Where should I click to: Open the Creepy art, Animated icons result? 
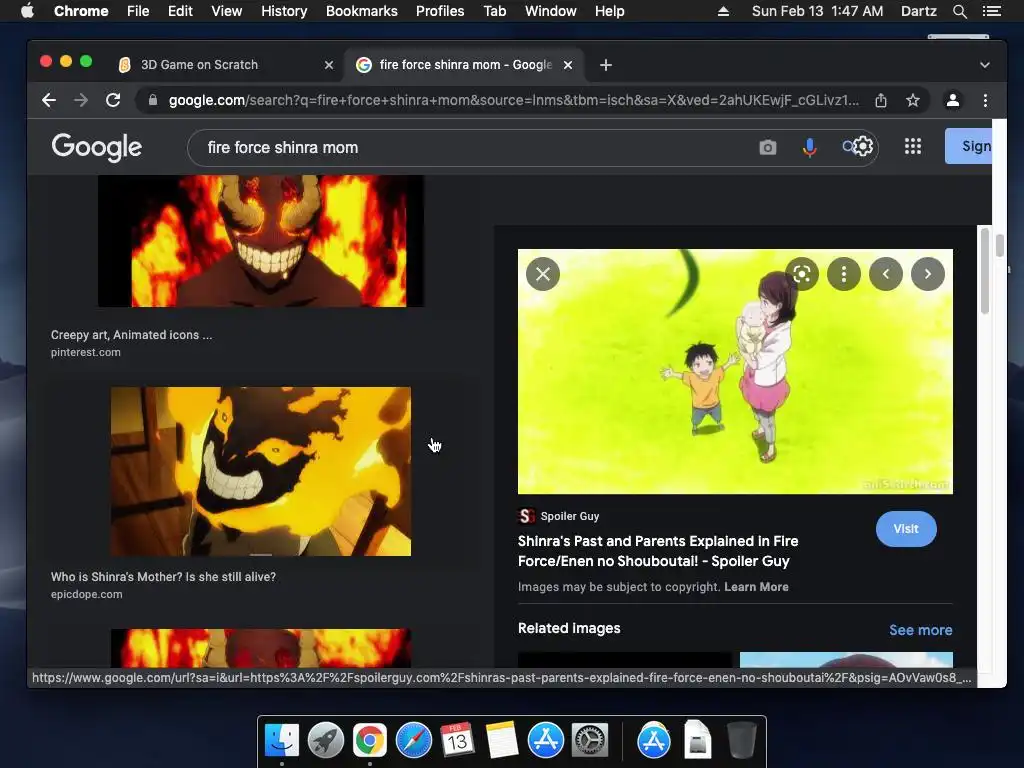(131, 334)
